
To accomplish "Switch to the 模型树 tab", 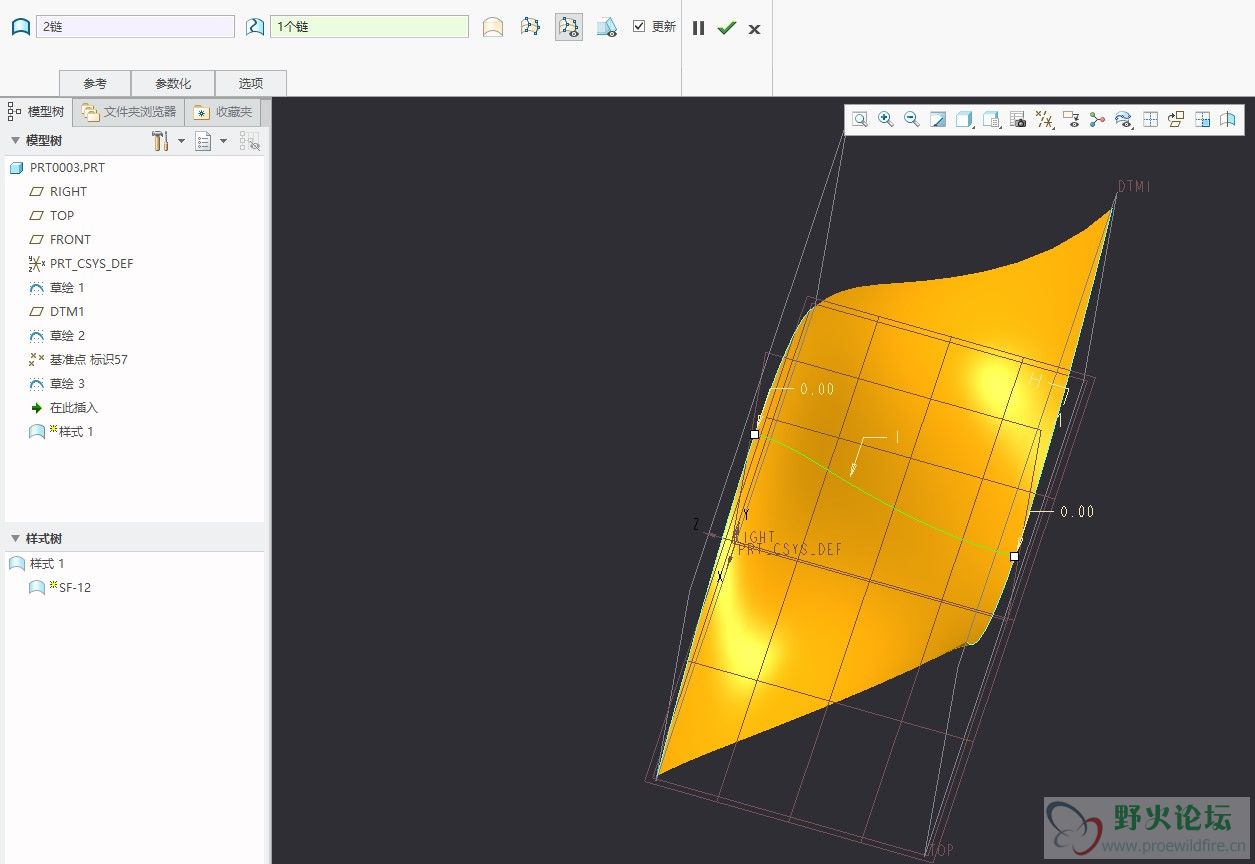I will click(x=37, y=112).
